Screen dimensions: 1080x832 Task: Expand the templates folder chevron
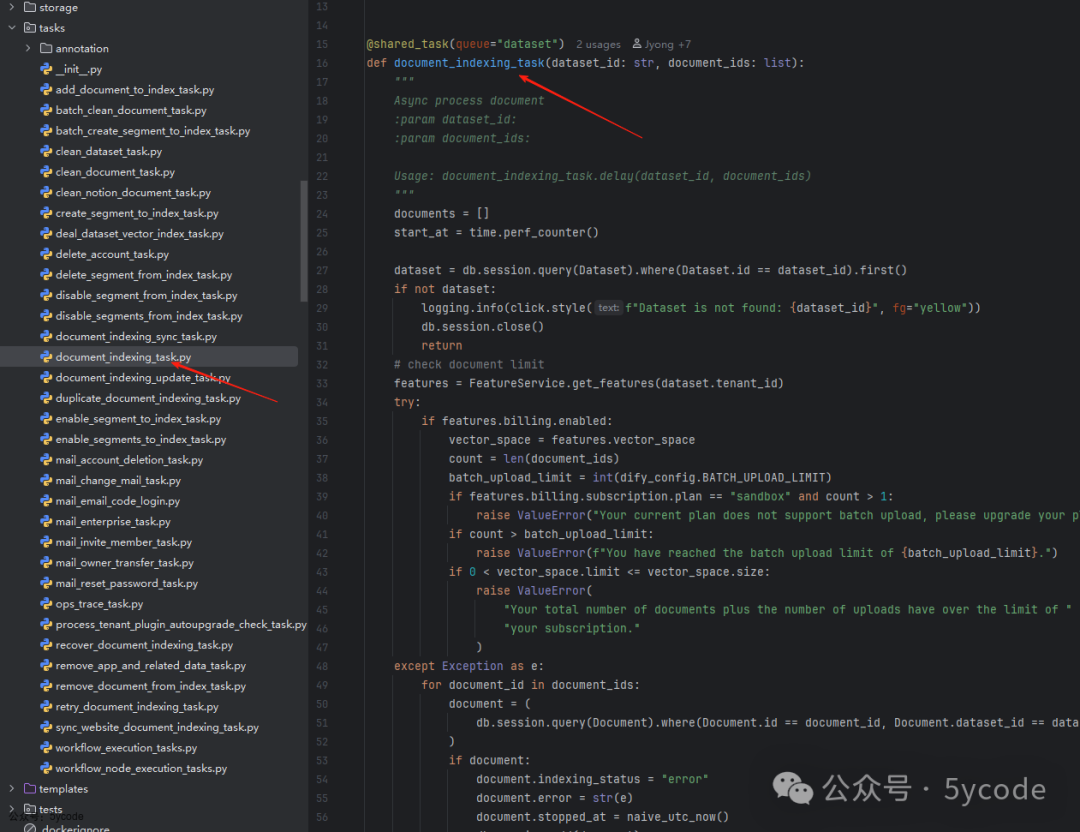coord(12,789)
